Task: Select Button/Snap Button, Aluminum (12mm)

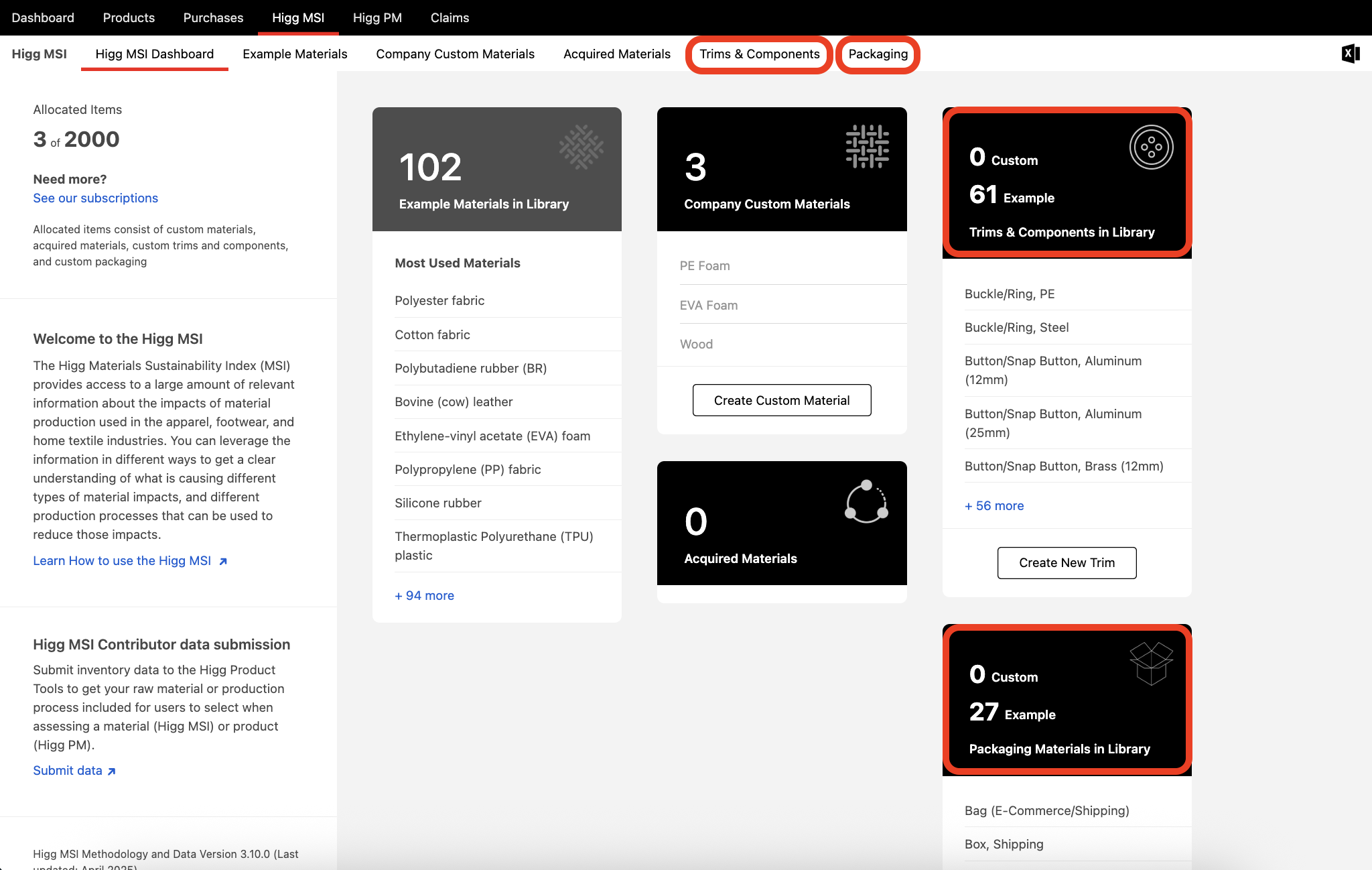Action: point(1078,371)
